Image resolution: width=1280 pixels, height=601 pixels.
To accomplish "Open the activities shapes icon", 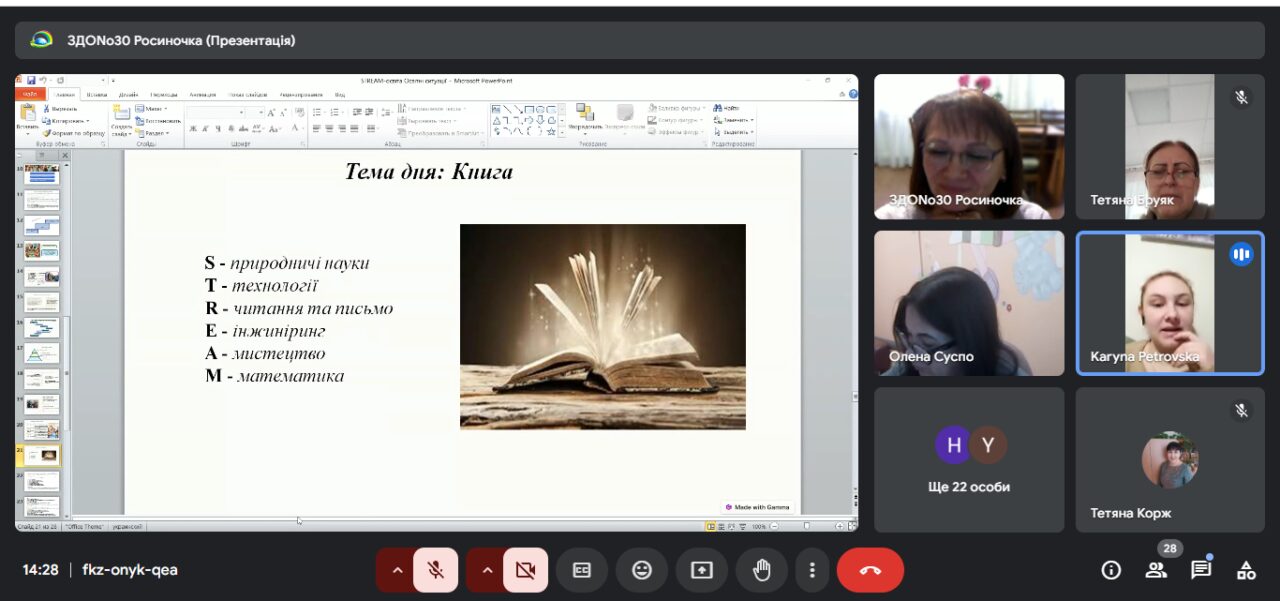I will 1246,570.
